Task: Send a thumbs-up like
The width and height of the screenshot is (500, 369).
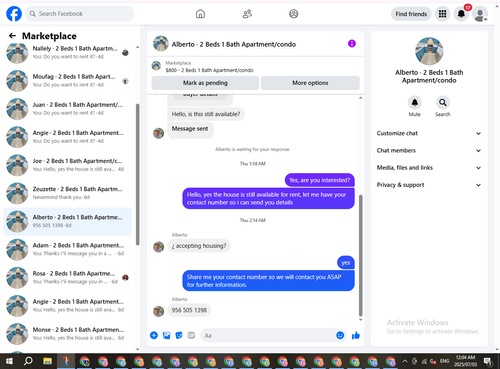Action: (356, 335)
